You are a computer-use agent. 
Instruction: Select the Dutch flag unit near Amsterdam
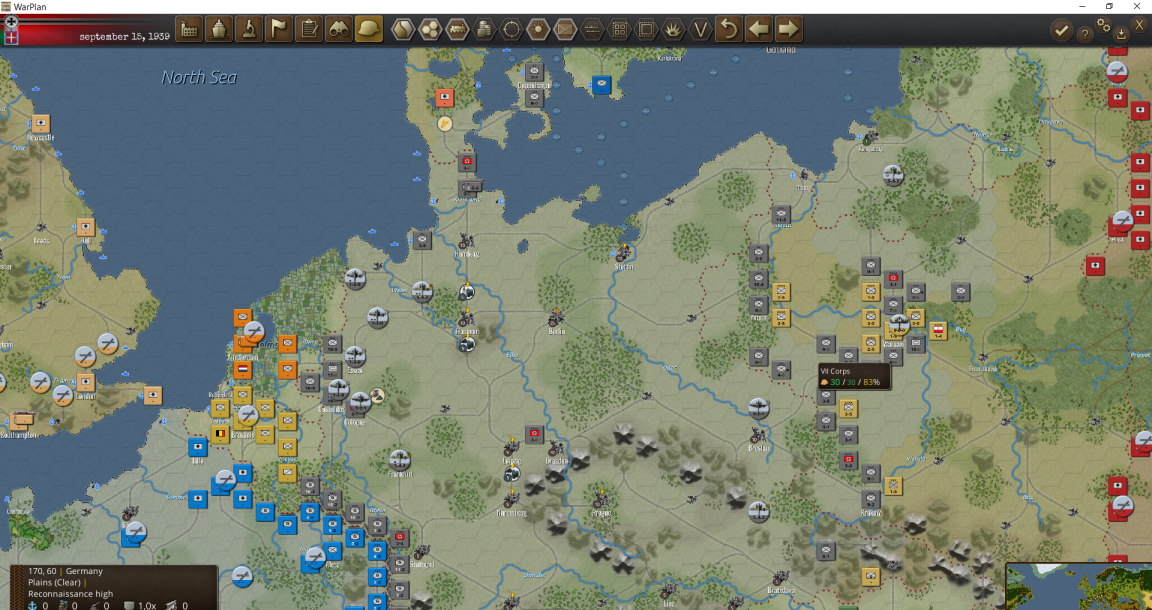242,369
